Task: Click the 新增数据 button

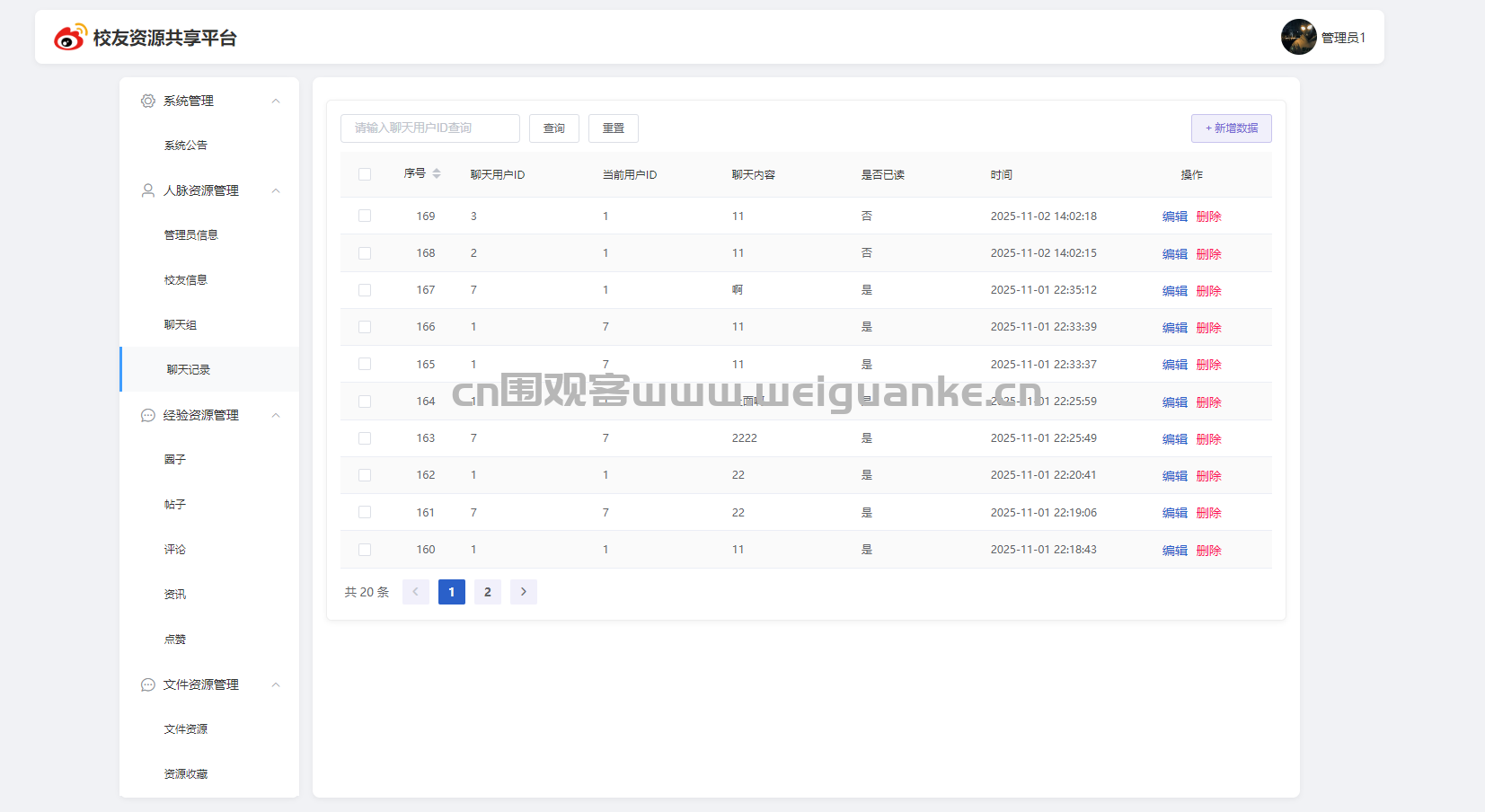Action: click(x=1231, y=128)
